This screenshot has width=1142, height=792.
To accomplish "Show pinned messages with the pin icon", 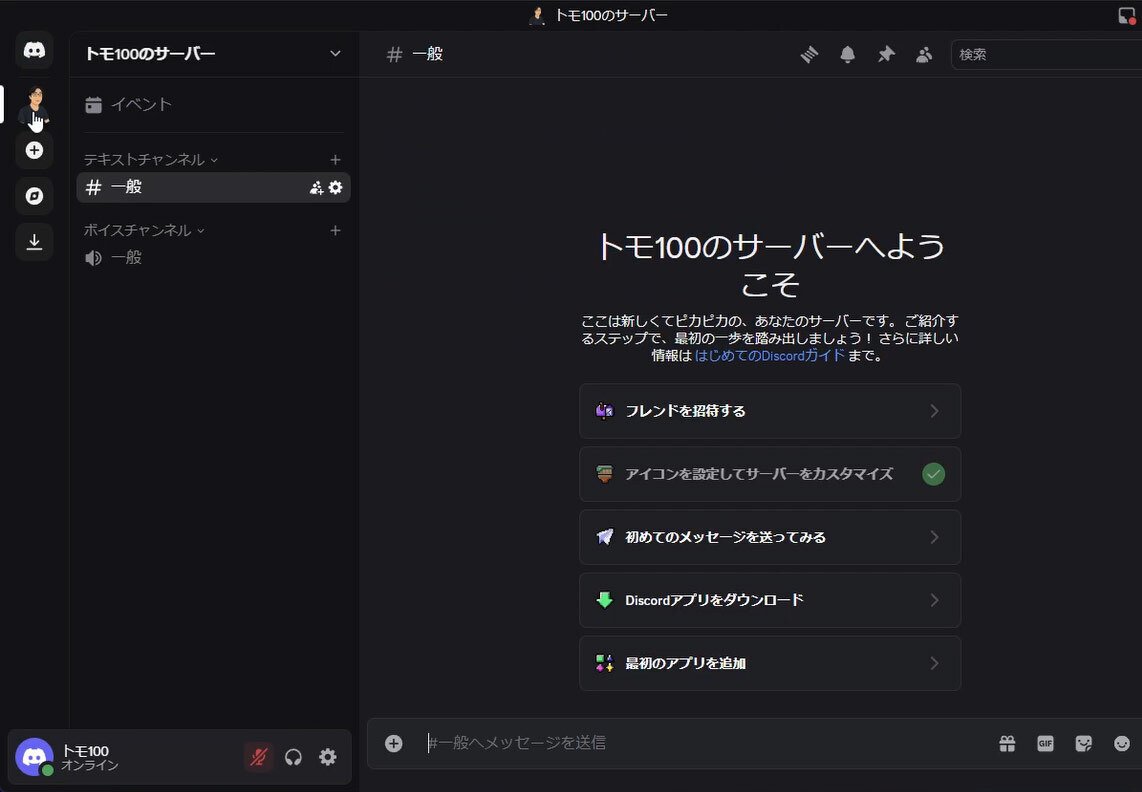I will point(886,54).
